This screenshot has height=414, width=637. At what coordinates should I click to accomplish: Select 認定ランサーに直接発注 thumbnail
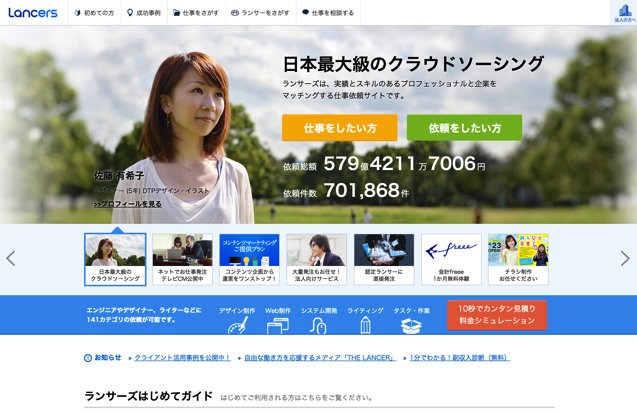[x=384, y=260]
